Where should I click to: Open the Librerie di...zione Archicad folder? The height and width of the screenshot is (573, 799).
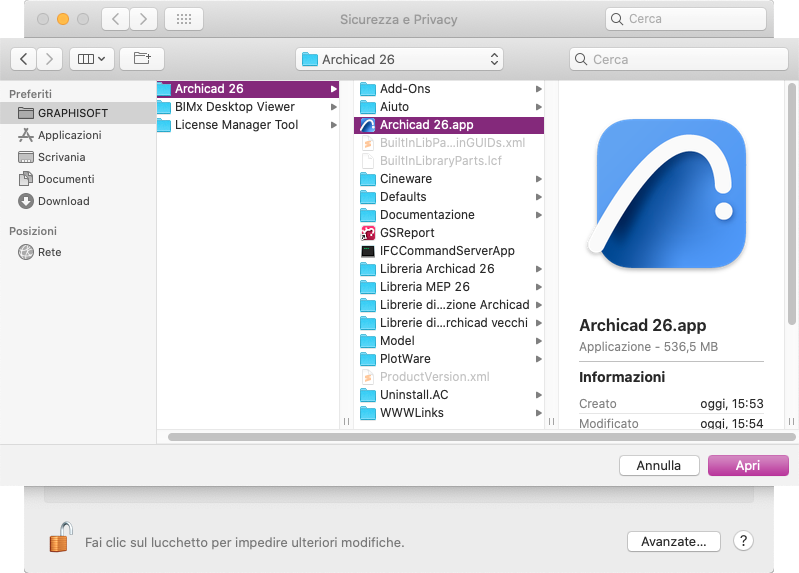click(449, 305)
